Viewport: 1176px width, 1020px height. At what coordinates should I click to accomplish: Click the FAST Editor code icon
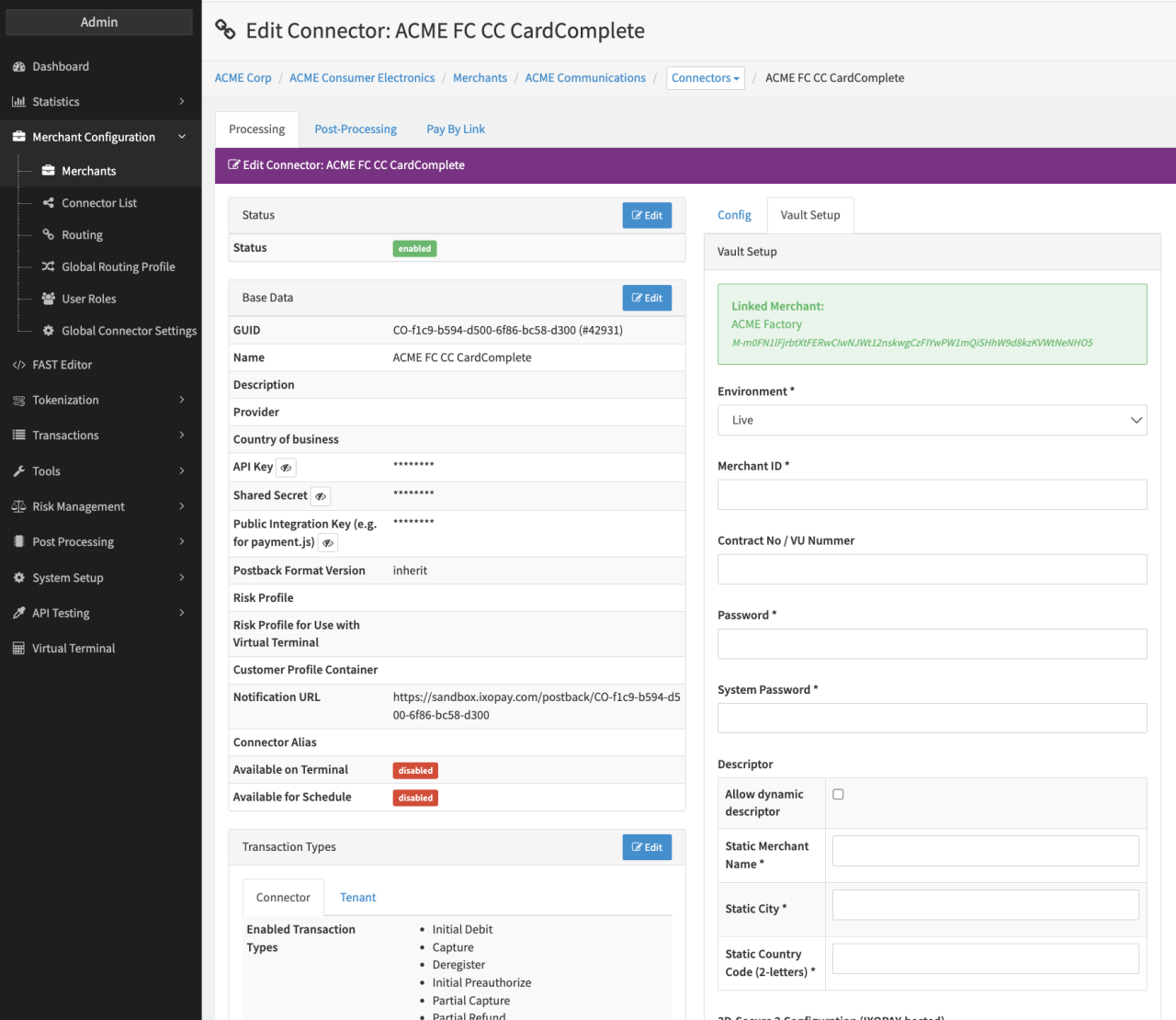pyautogui.click(x=18, y=365)
